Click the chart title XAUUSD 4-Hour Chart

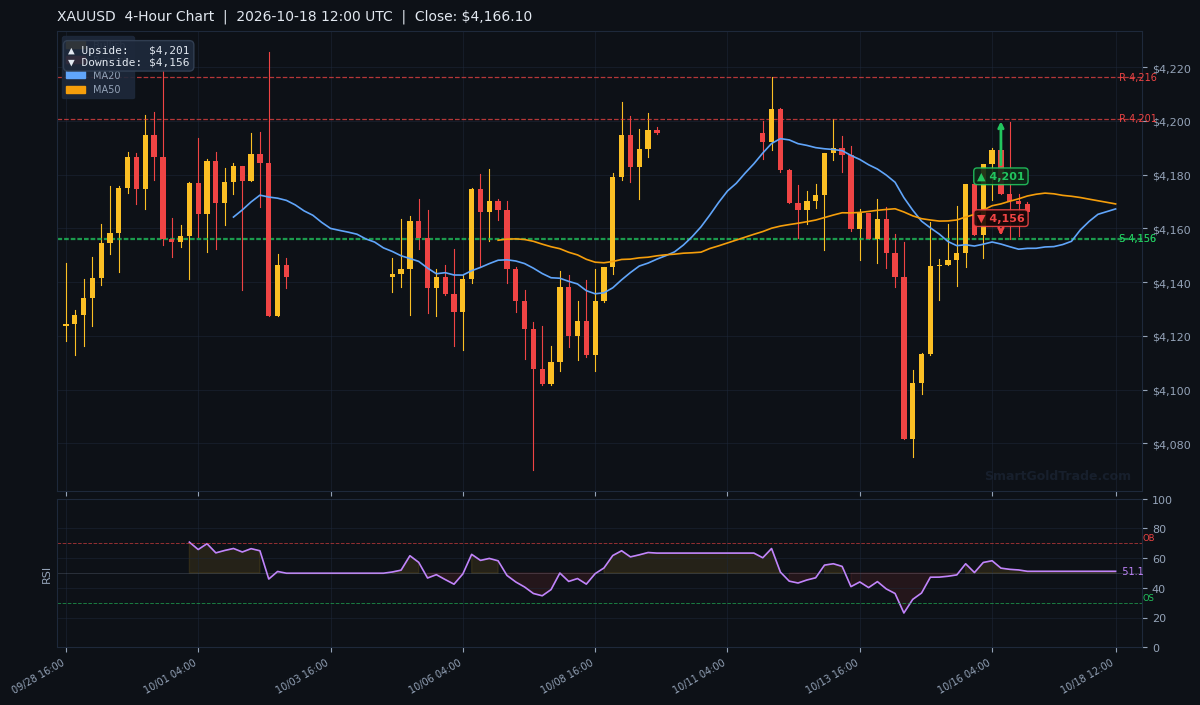pyautogui.click(x=135, y=17)
